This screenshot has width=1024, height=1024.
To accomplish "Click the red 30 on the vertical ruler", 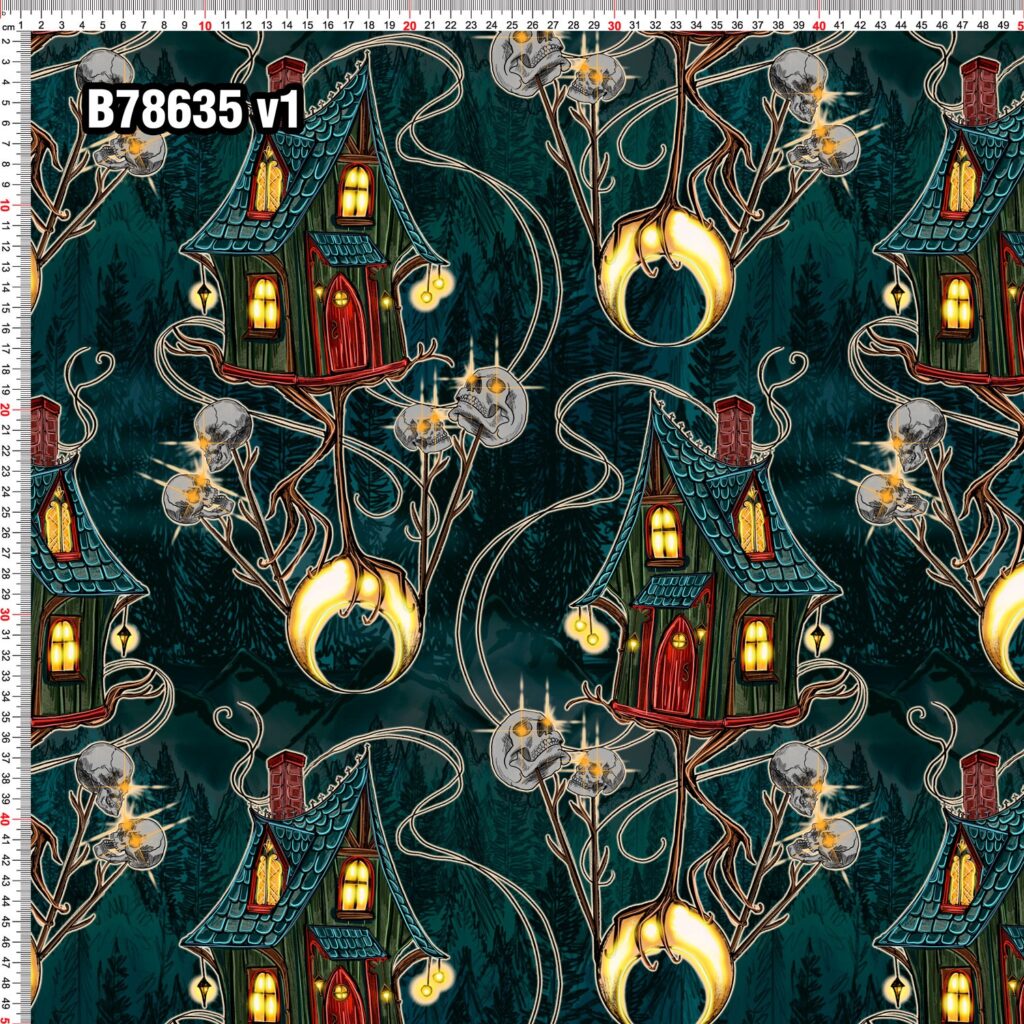I will (x=5, y=615).
